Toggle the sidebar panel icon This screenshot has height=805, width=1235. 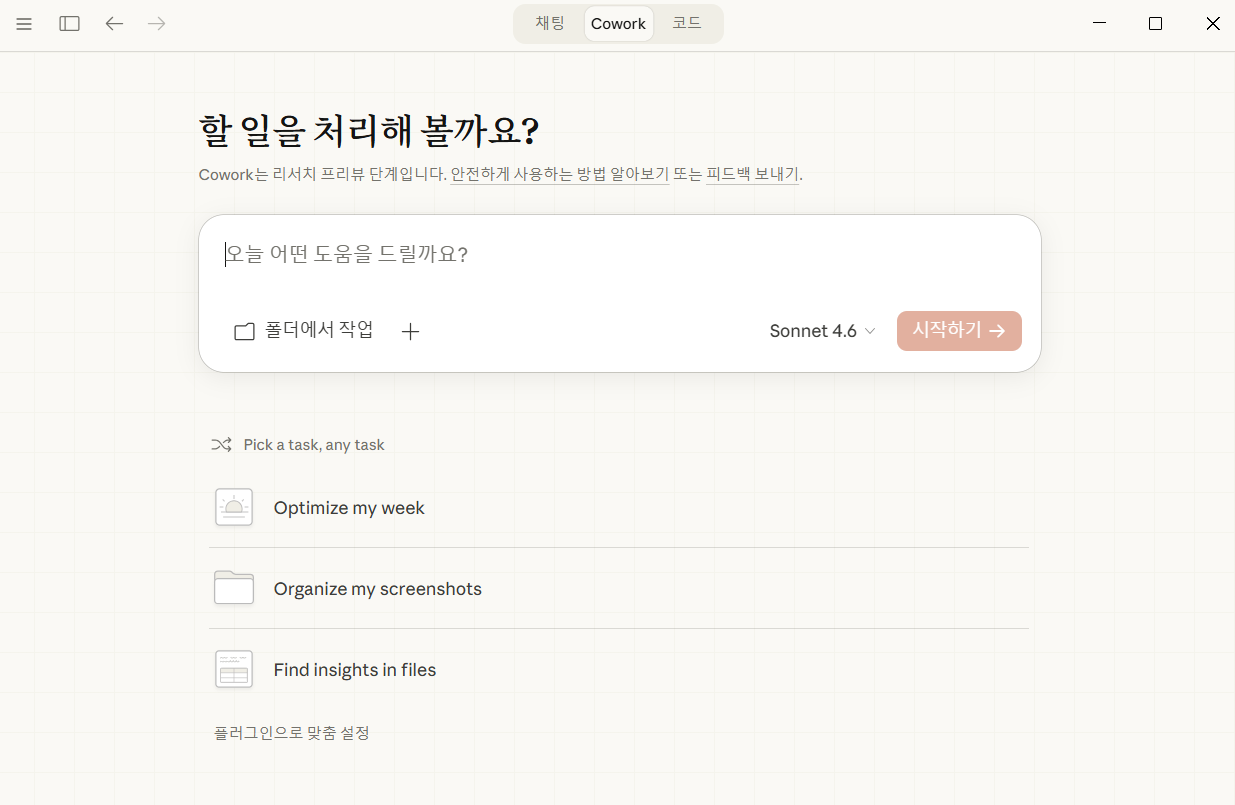click(69, 24)
